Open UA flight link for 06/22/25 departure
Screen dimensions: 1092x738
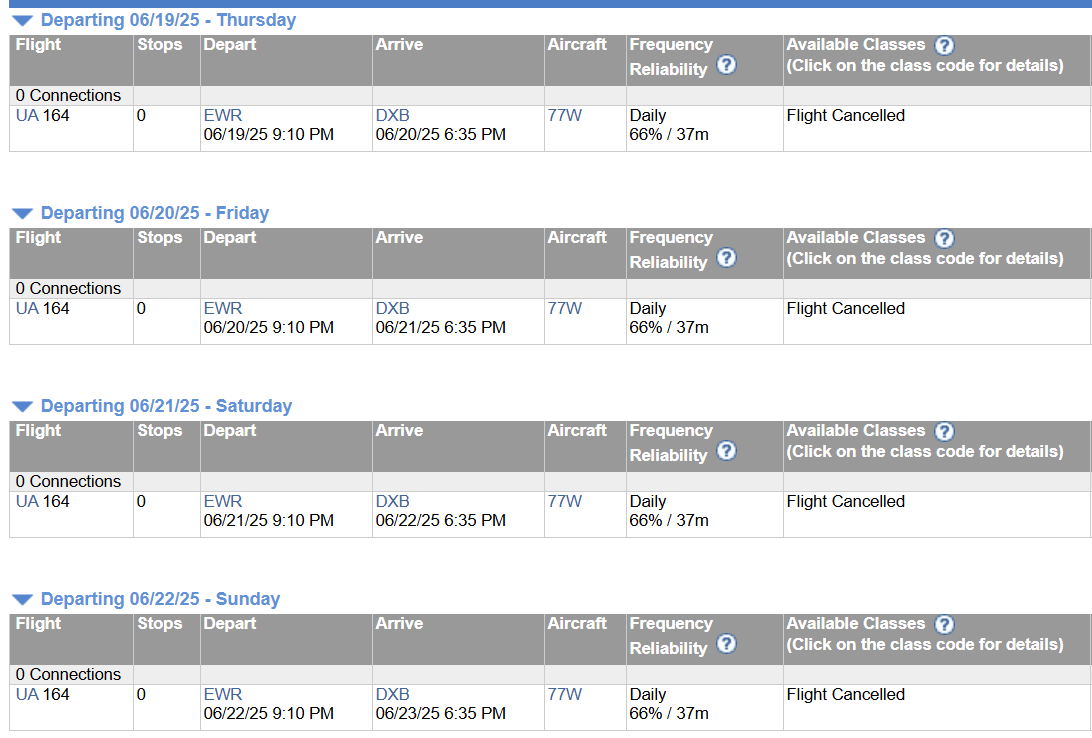tap(27, 694)
